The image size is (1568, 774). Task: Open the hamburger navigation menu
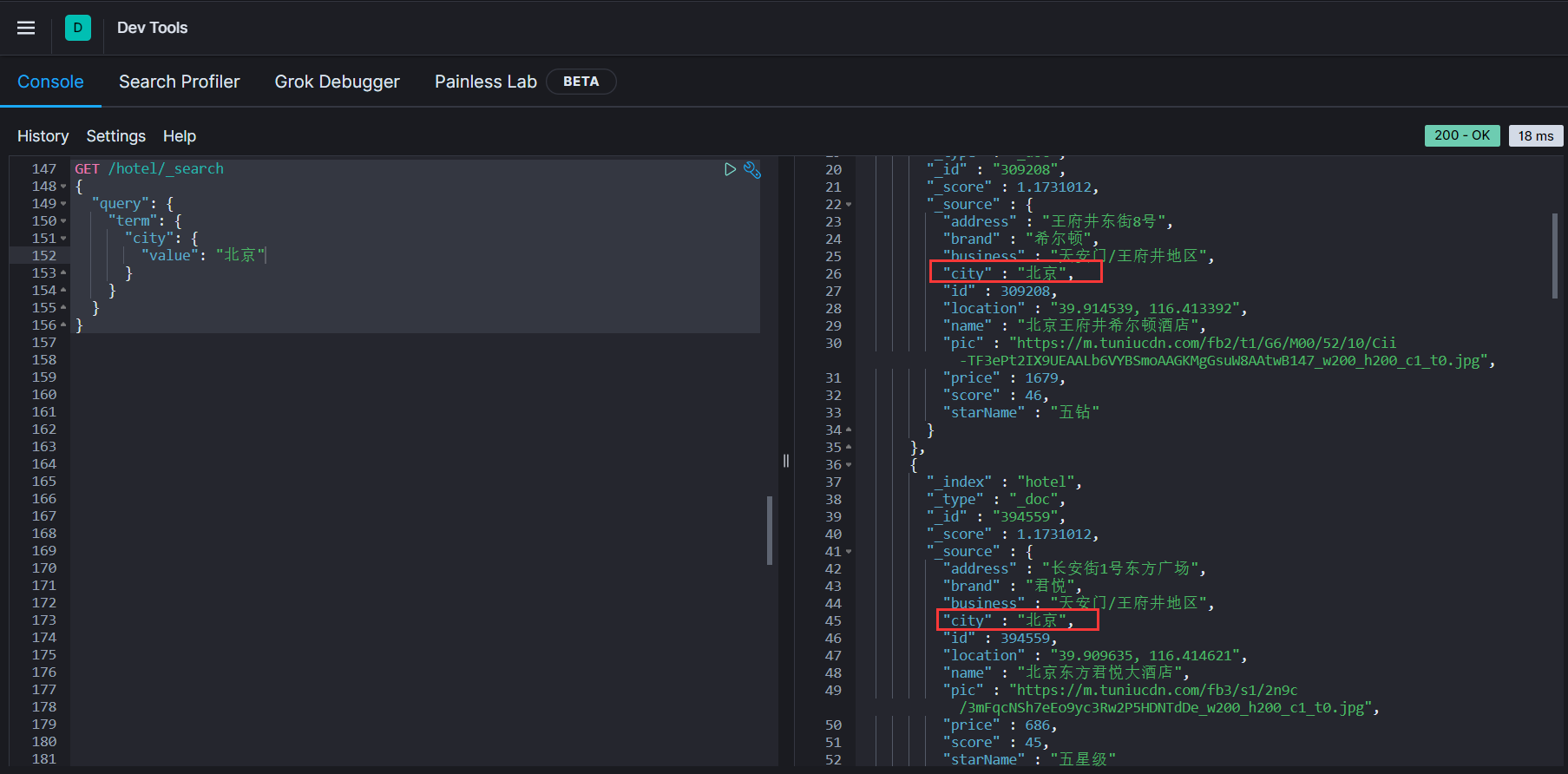pos(26,28)
